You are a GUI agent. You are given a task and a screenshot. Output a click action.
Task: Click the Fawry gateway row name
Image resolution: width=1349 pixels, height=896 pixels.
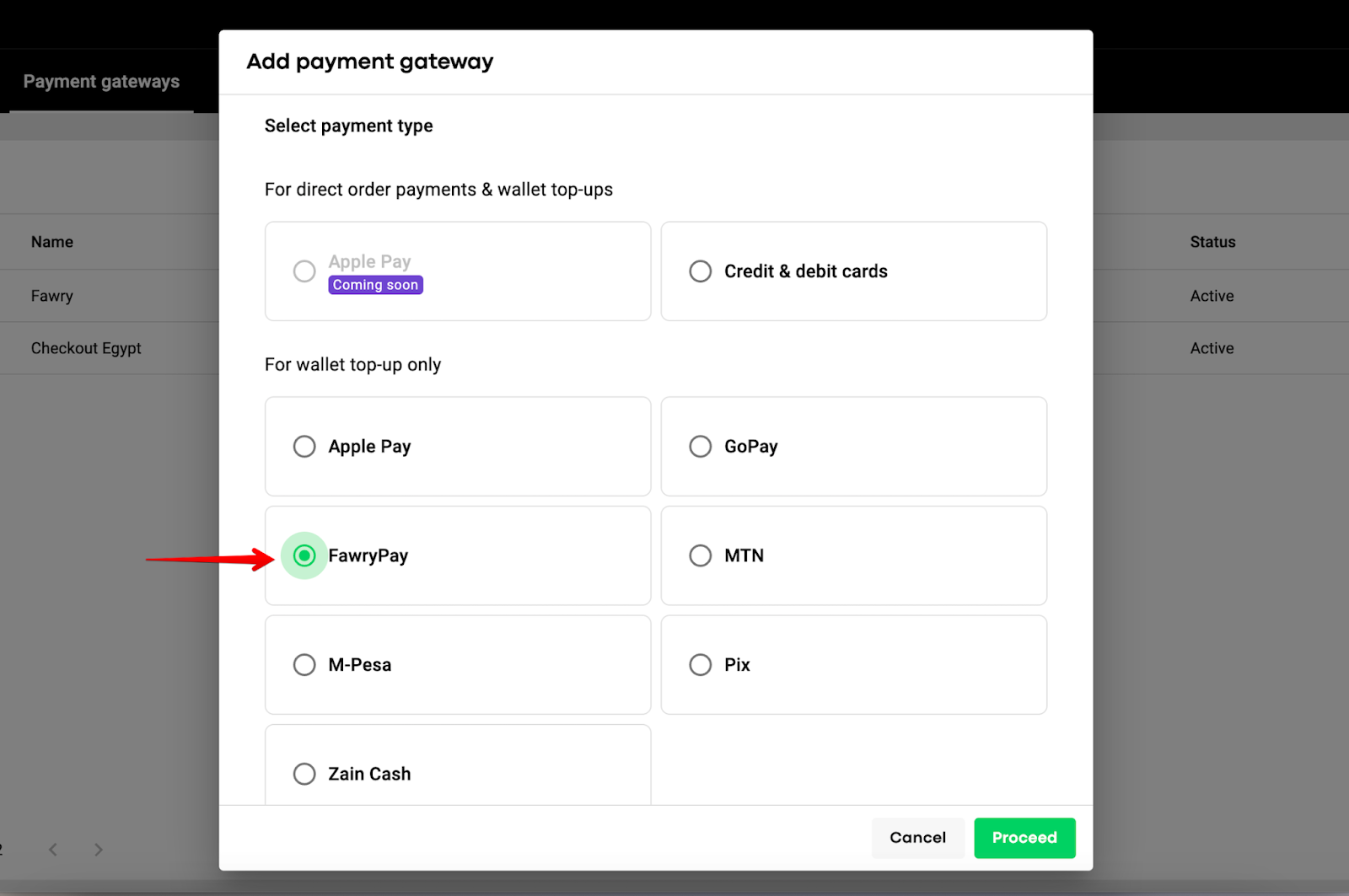pyautogui.click(x=52, y=296)
